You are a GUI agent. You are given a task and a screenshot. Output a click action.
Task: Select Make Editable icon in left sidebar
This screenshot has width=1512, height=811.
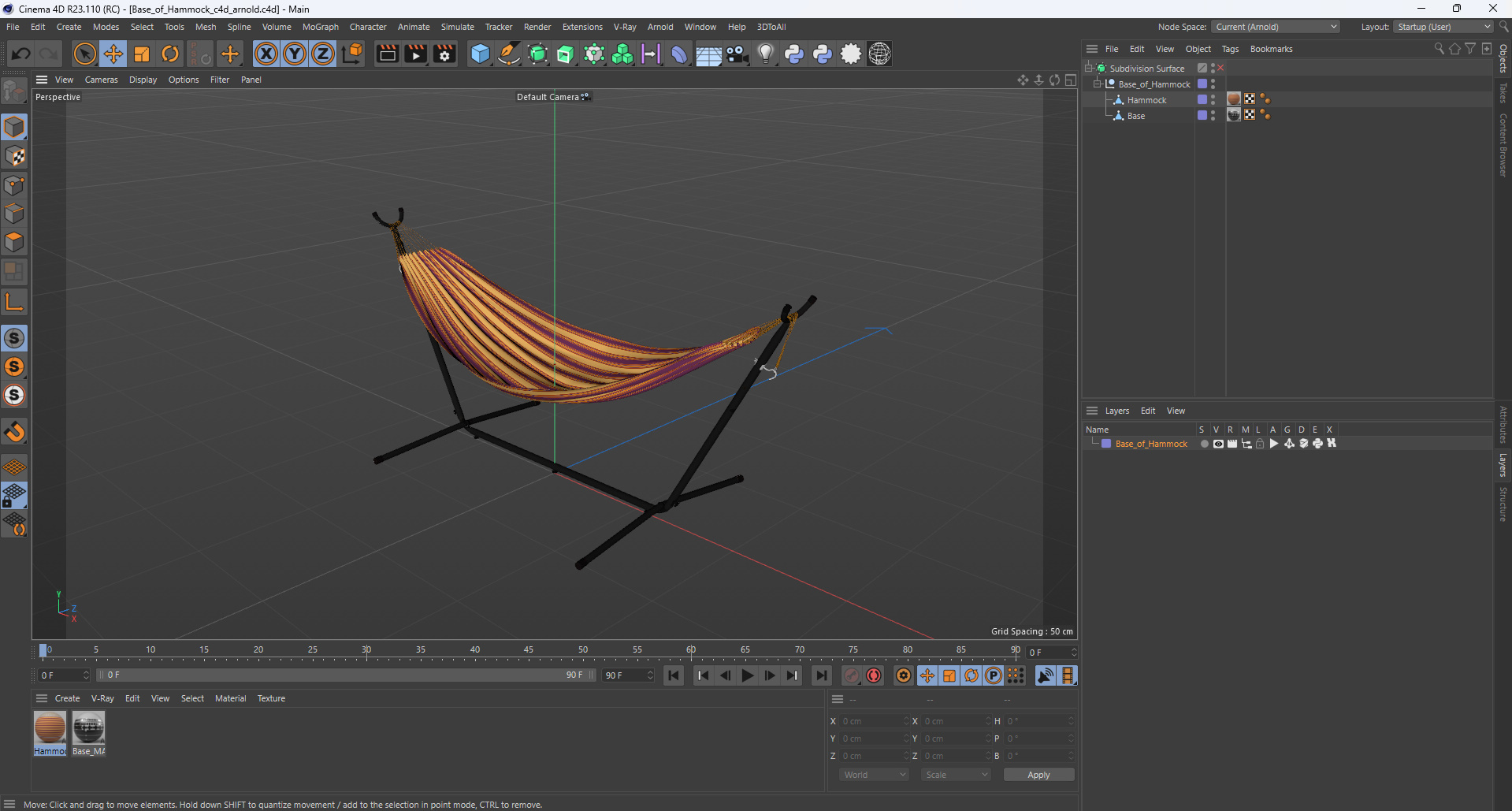point(14,91)
